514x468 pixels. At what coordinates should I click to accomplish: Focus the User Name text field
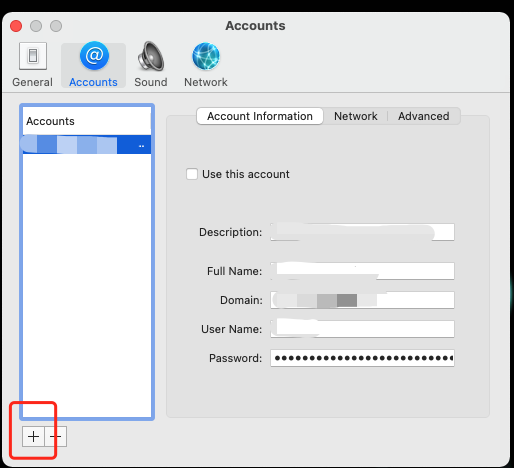coord(362,329)
